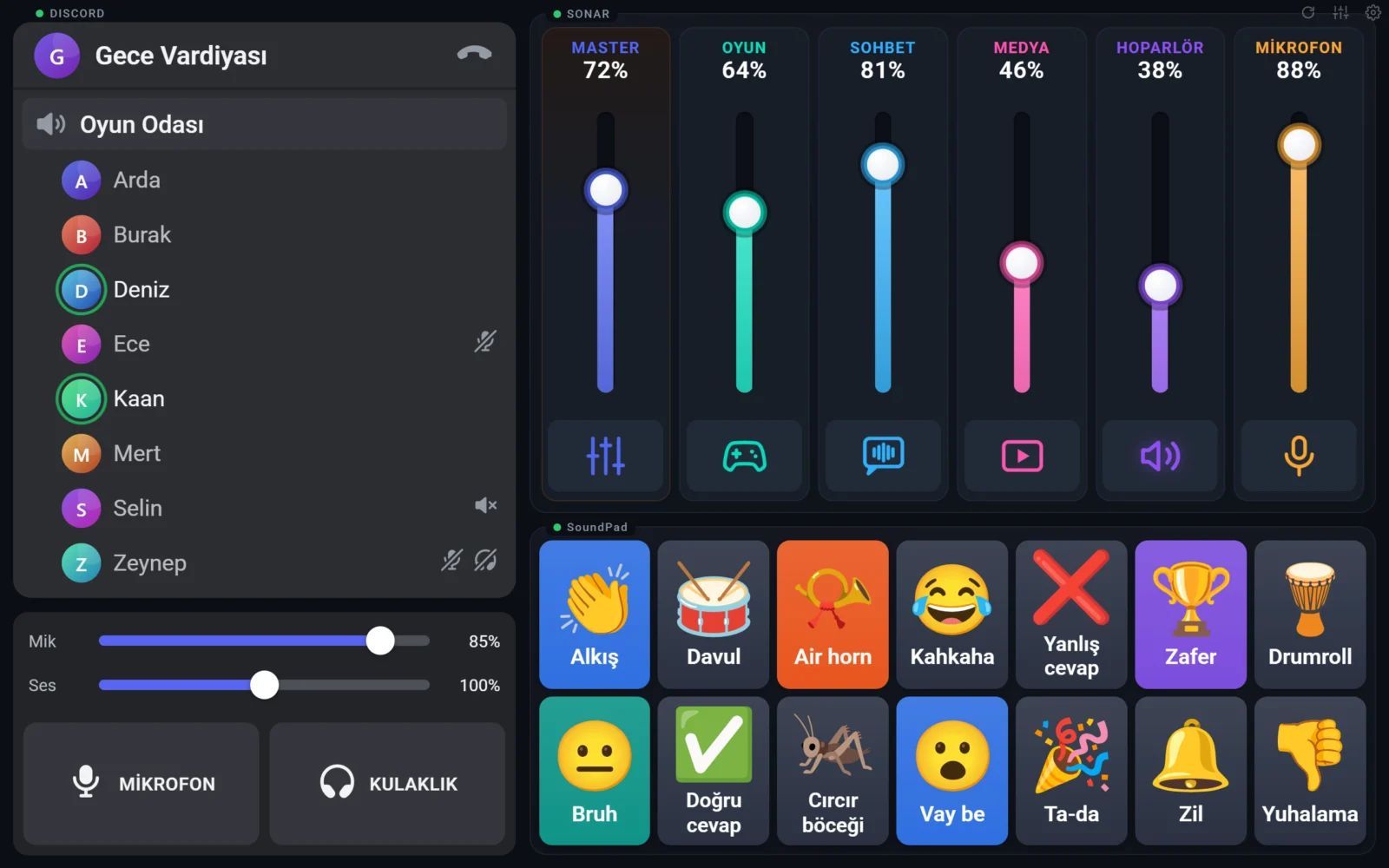This screenshot has height=868, width=1389.
Task: Click the Oyun gamepad icon
Action: [745, 456]
